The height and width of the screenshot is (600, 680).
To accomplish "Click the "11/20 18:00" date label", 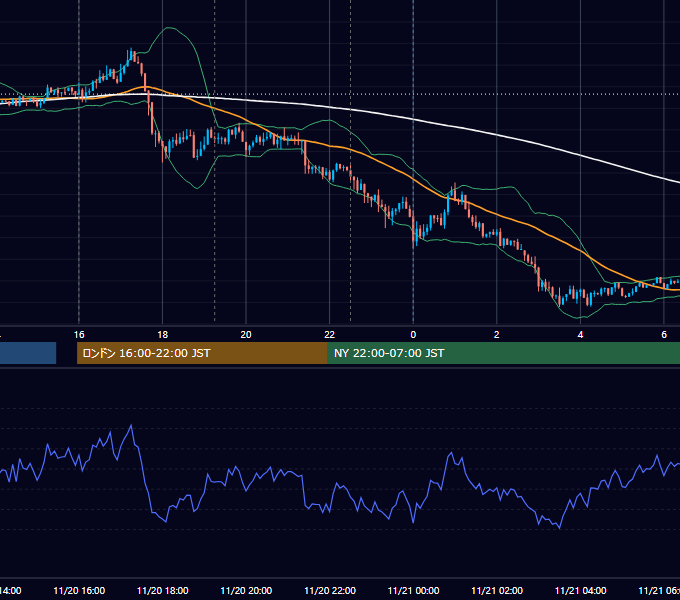I will click(163, 591).
